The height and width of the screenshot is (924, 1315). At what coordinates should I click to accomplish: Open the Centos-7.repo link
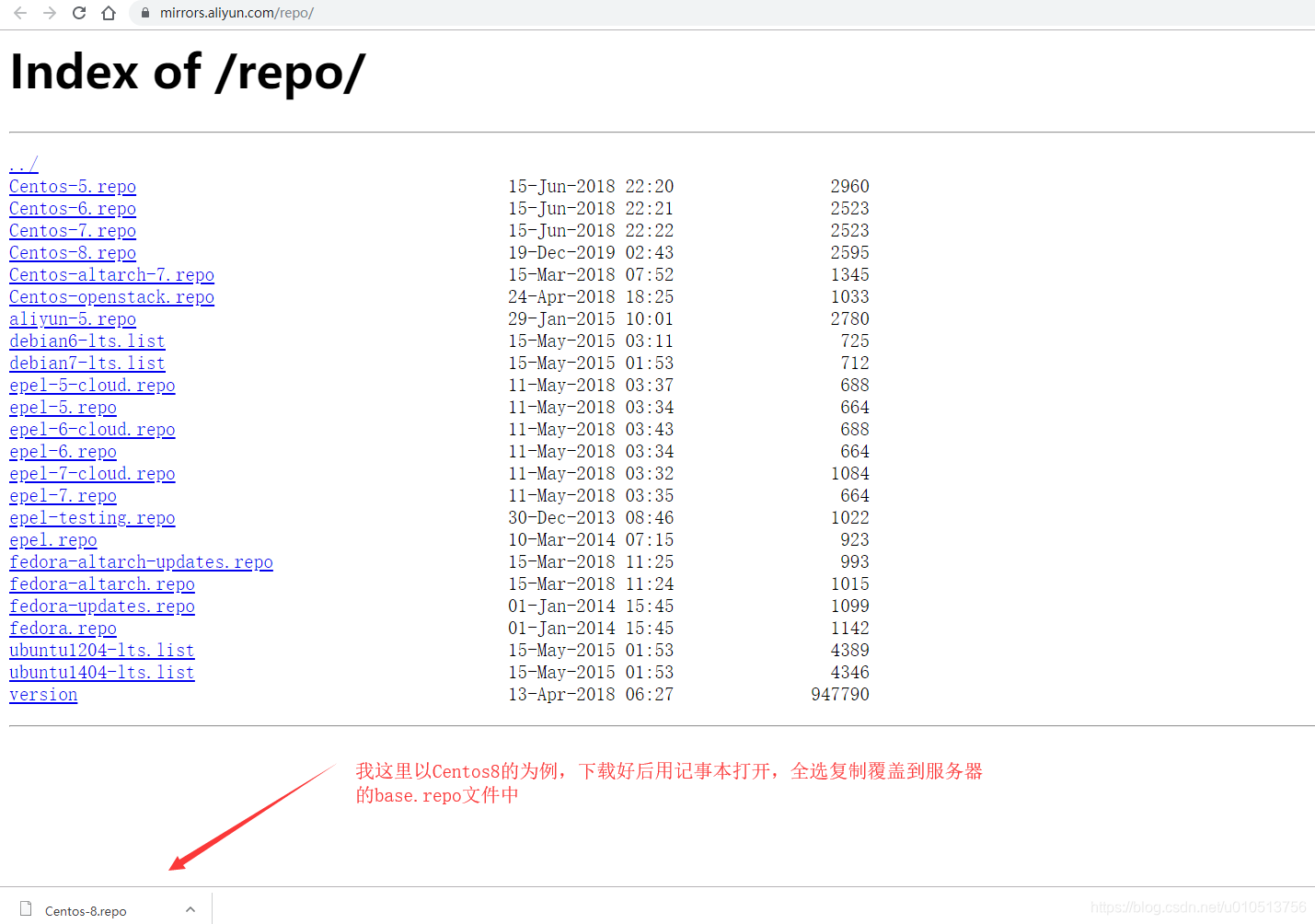(x=73, y=231)
